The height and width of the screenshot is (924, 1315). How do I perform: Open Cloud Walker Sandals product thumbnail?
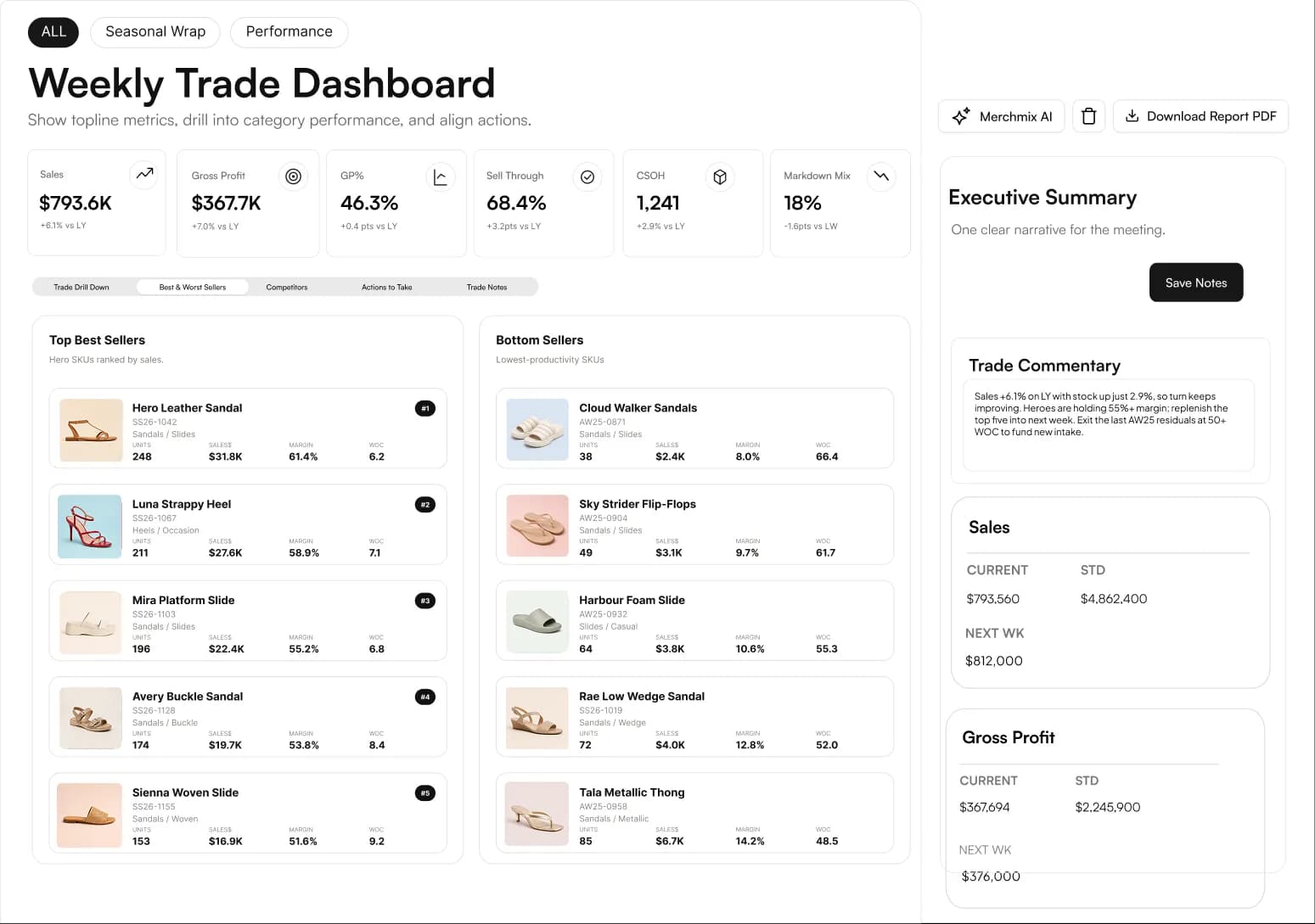537,430
